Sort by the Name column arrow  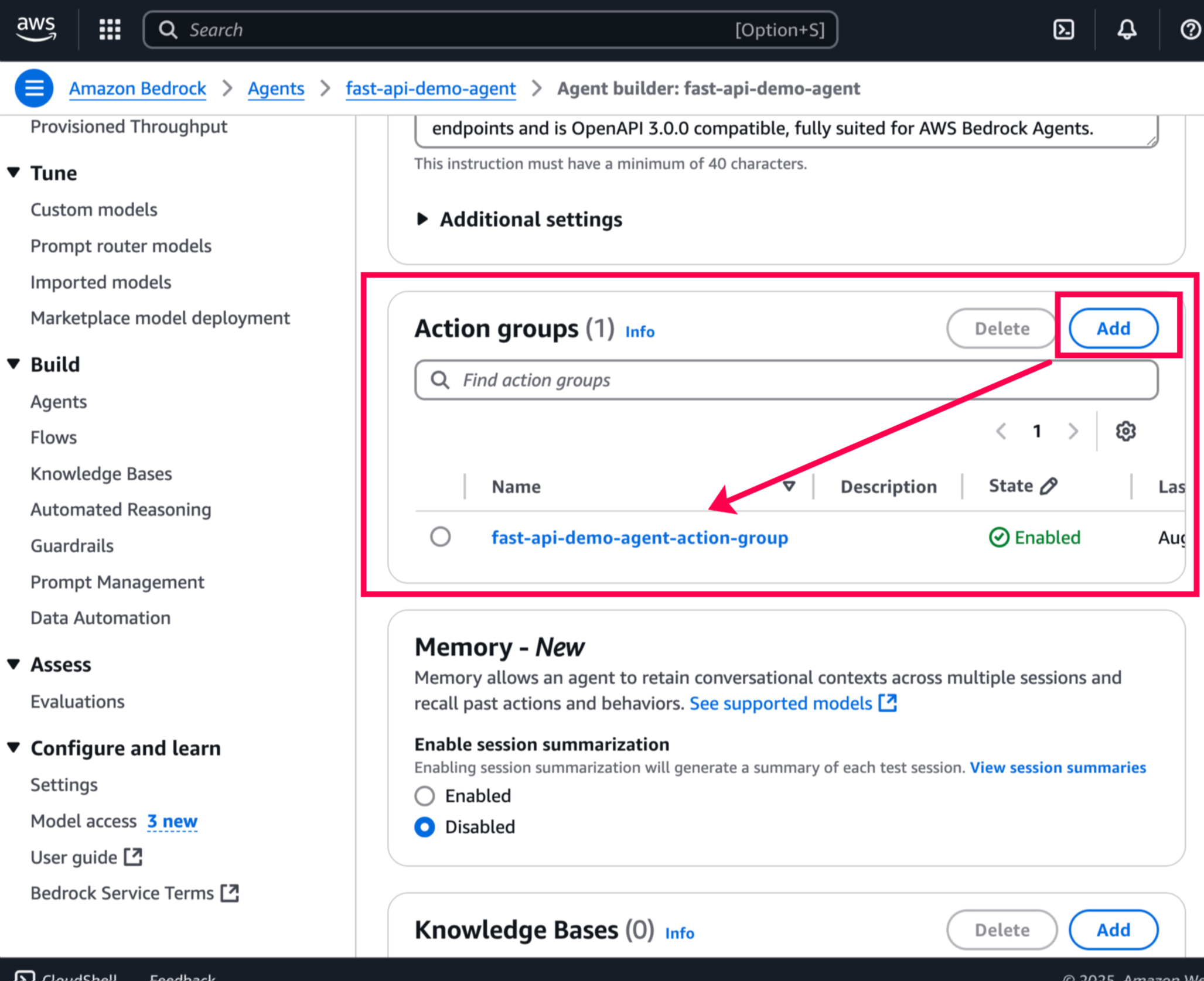(789, 486)
